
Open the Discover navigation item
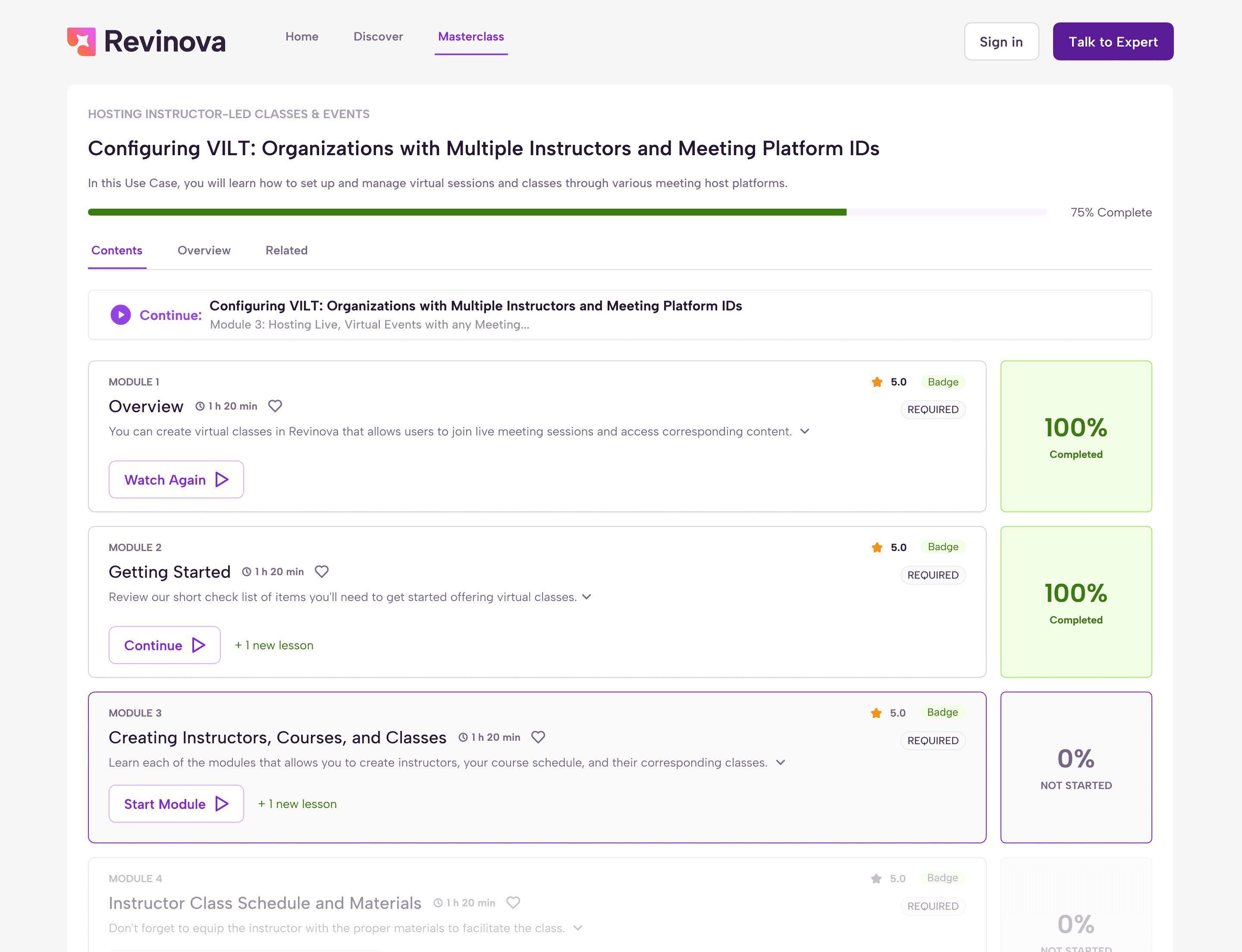point(378,37)
